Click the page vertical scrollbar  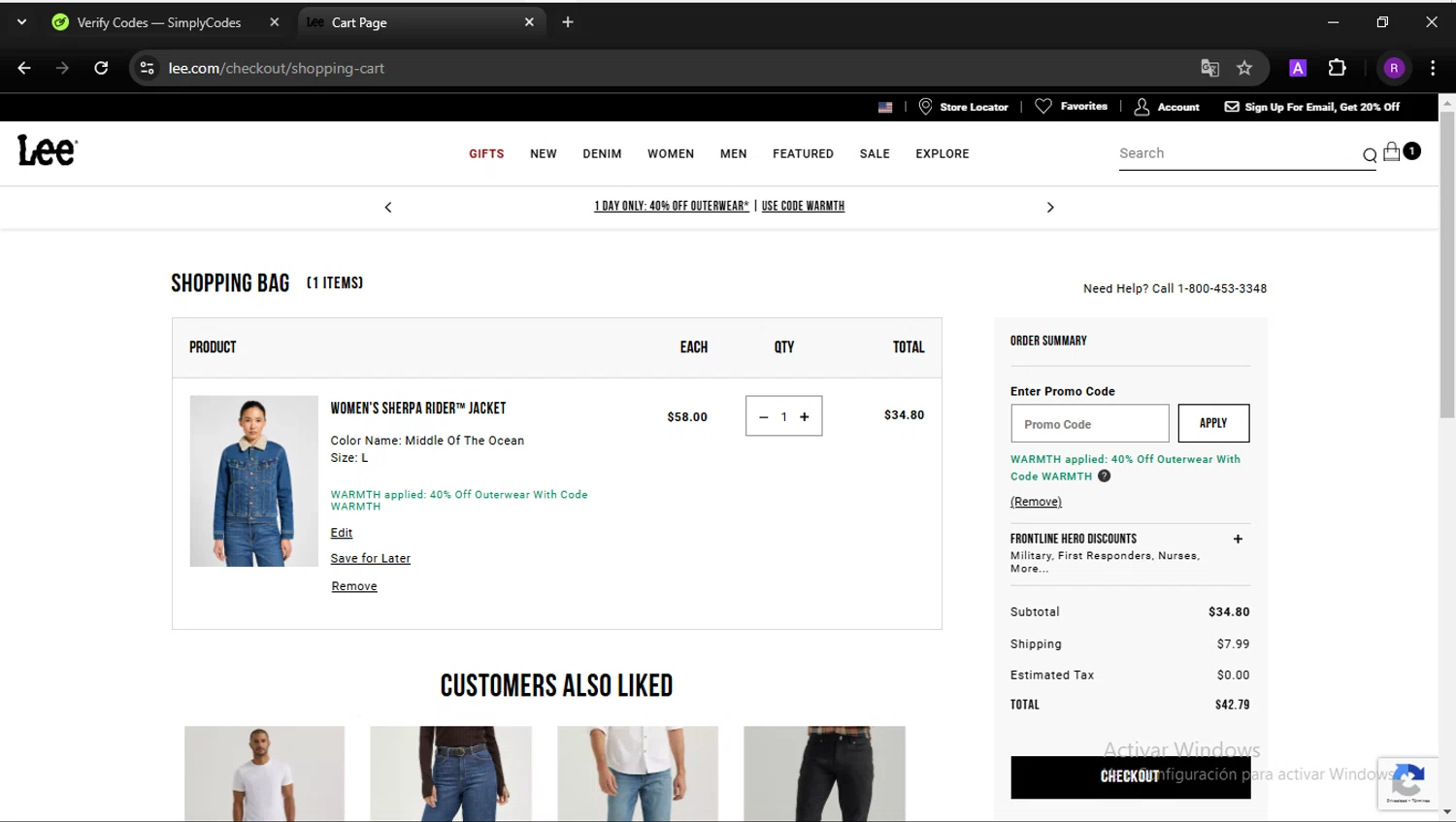click(x=1447, y=264)
